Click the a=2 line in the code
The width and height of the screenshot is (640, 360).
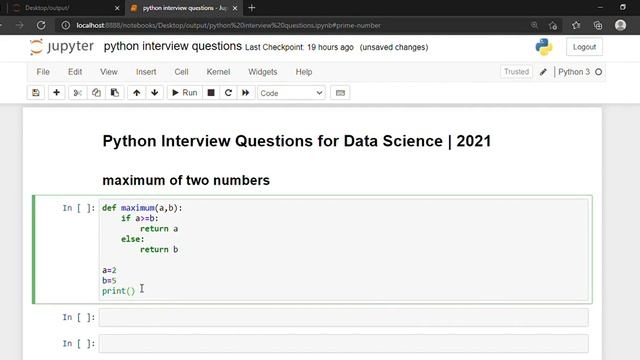(109, 270)
